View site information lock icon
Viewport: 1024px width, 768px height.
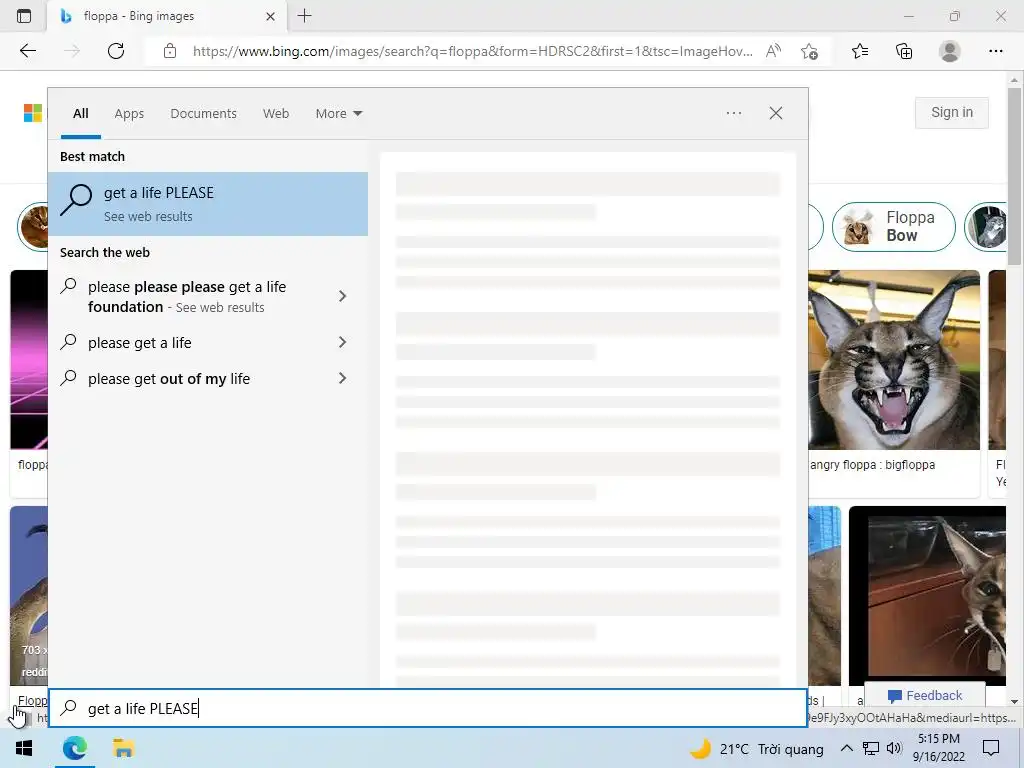point(170,51)
